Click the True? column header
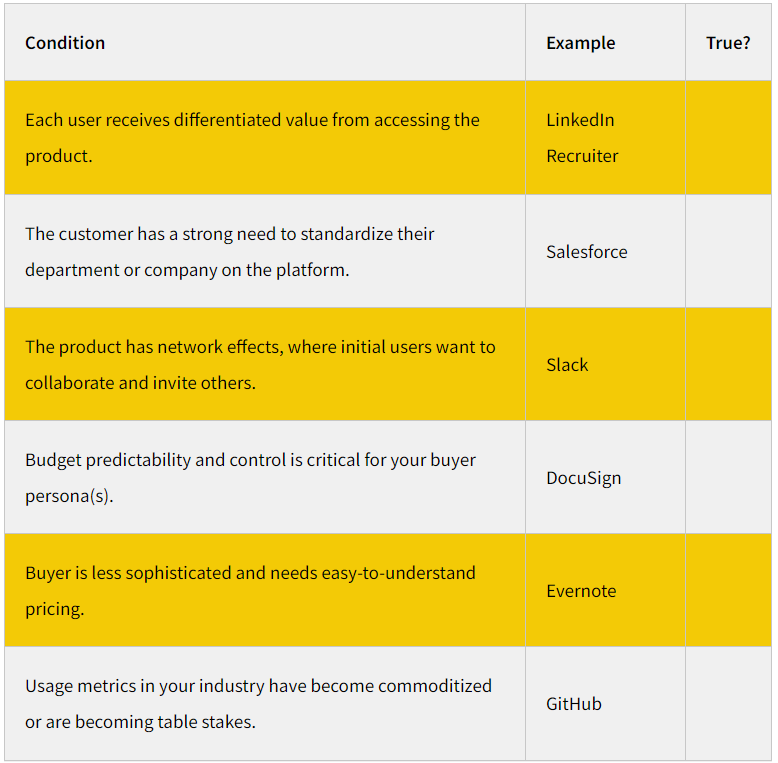This screenshot has height=763, width=778. pos(727,43)
